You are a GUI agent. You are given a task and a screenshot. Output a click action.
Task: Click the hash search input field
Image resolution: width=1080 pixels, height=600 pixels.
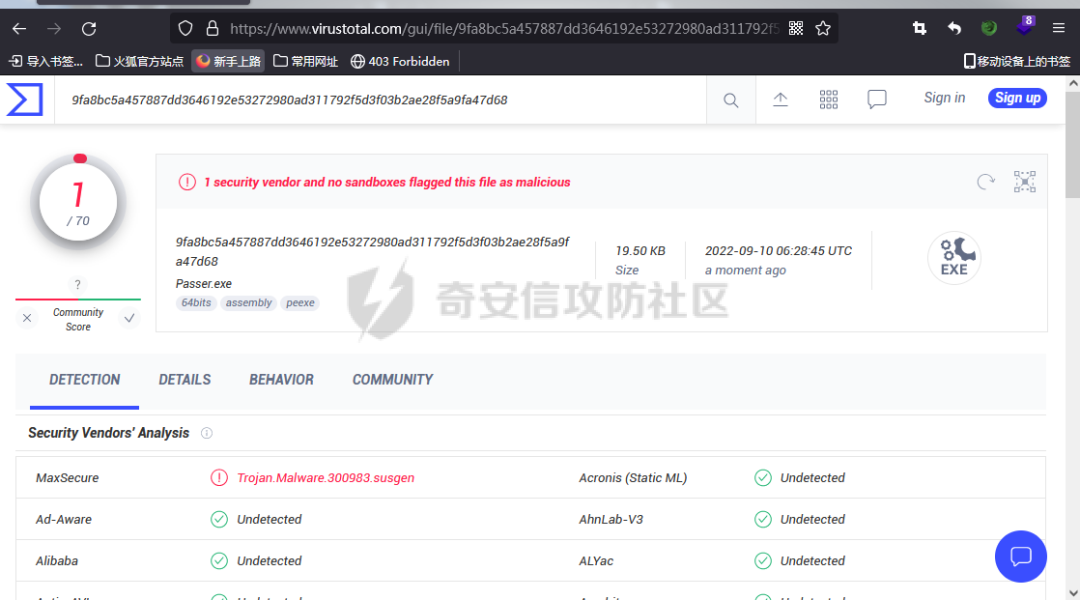pos(380,100)
